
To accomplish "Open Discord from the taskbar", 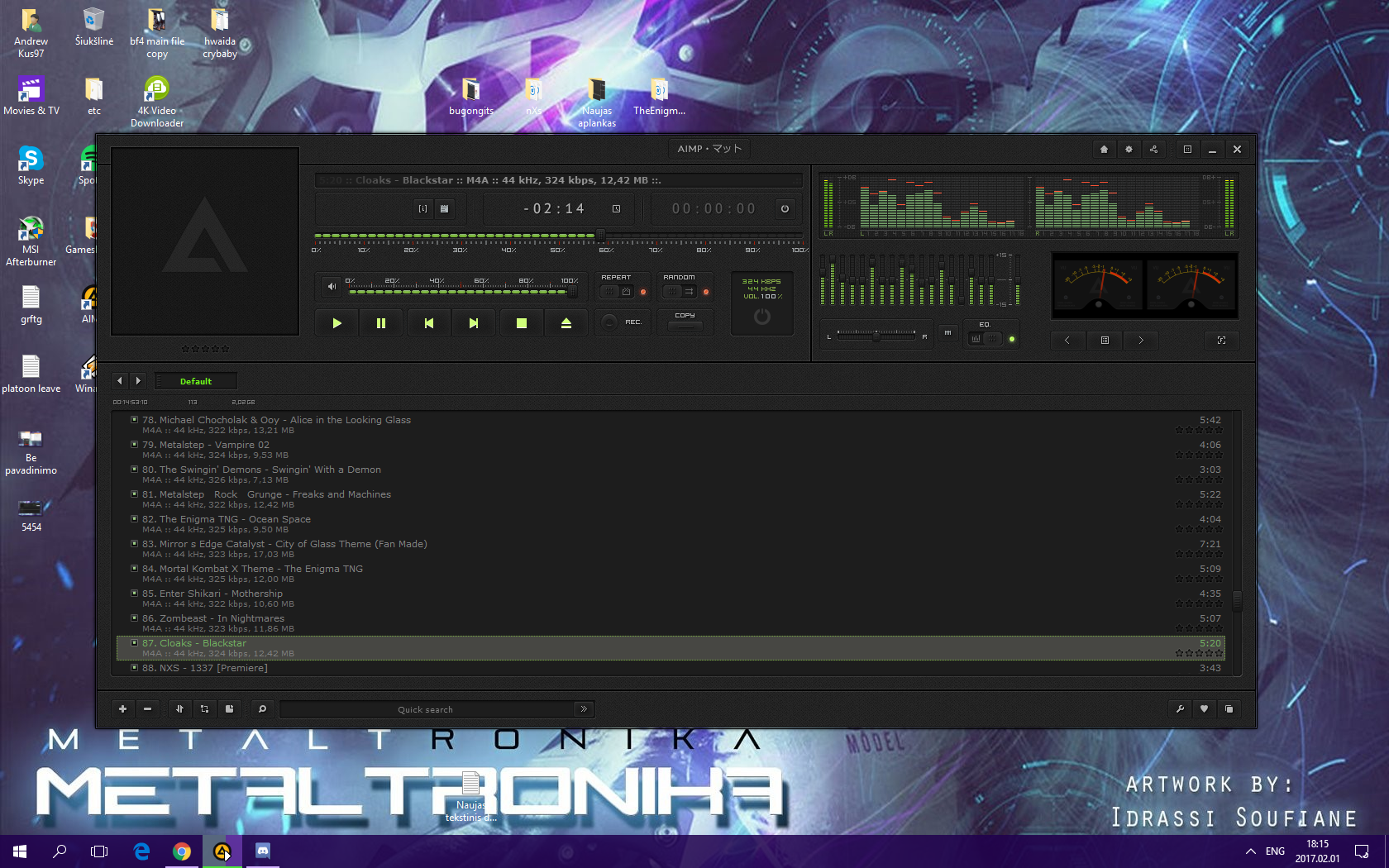I will pyautogui.click(x=262, y=851).
